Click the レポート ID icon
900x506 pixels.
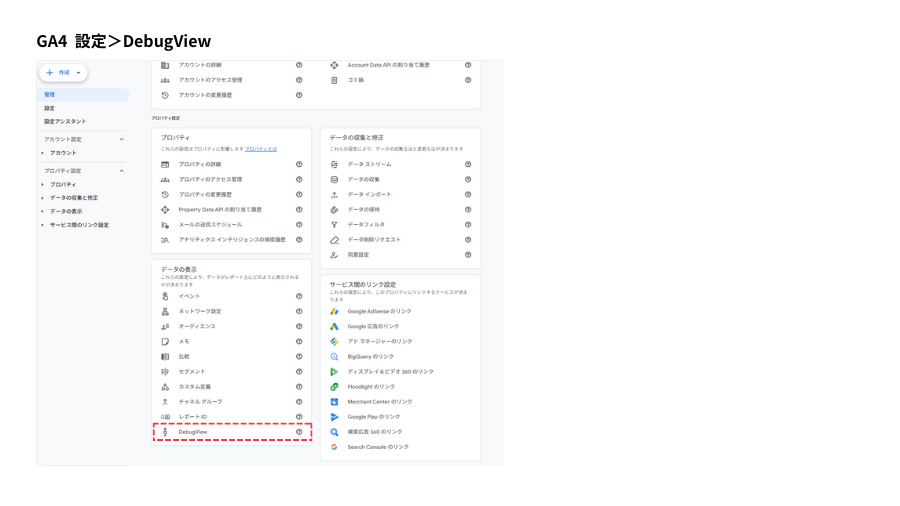click(165, 417)
